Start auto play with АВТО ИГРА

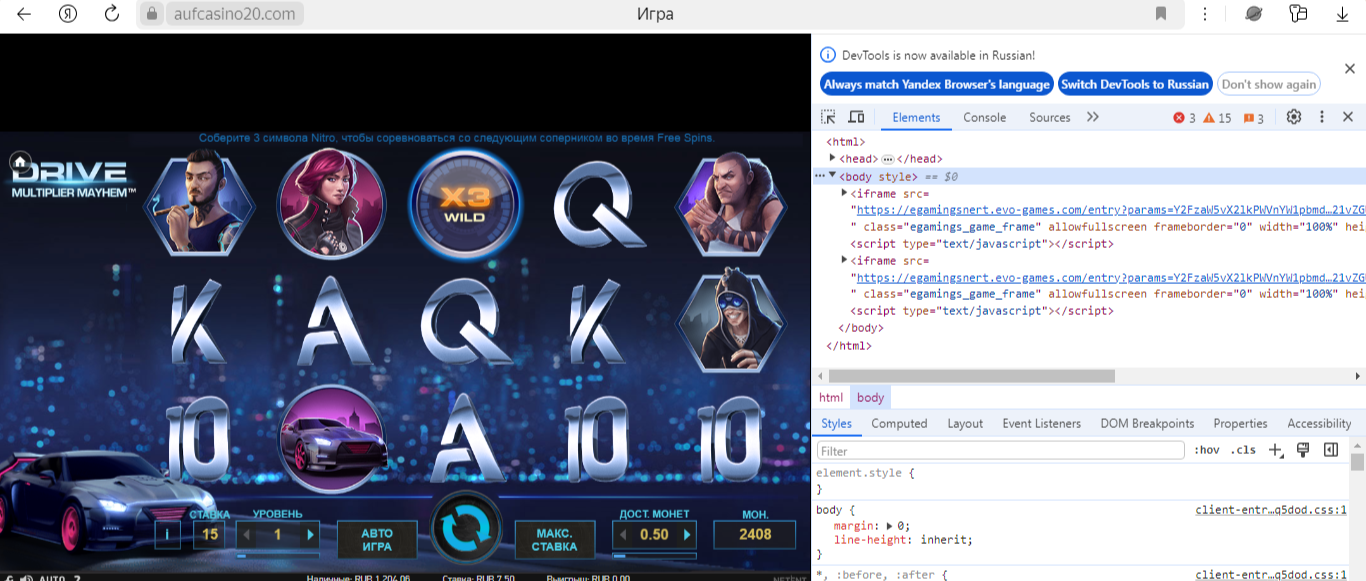(377, 539)
